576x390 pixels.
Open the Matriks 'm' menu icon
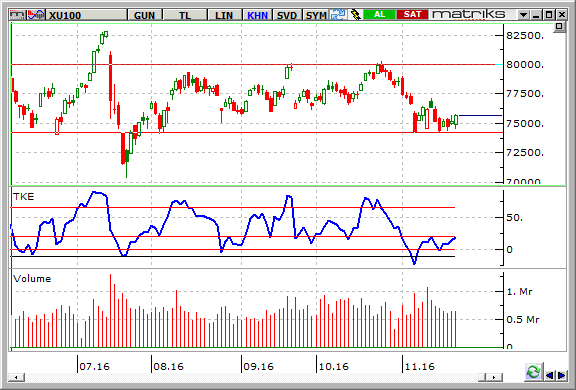[x=17, y=15]
